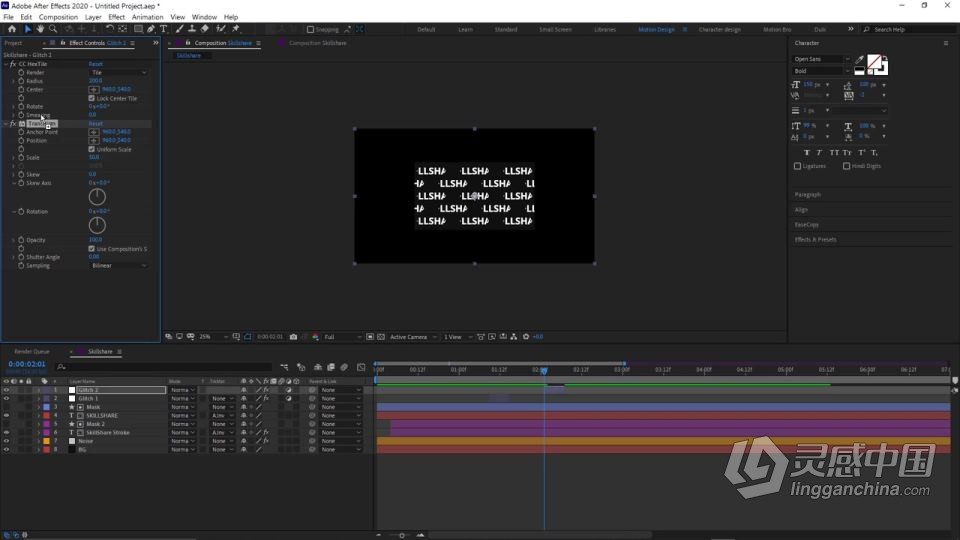The image size is (960, 540).
Task: Click the Puppet Pin tool
Action: (236, 29)
